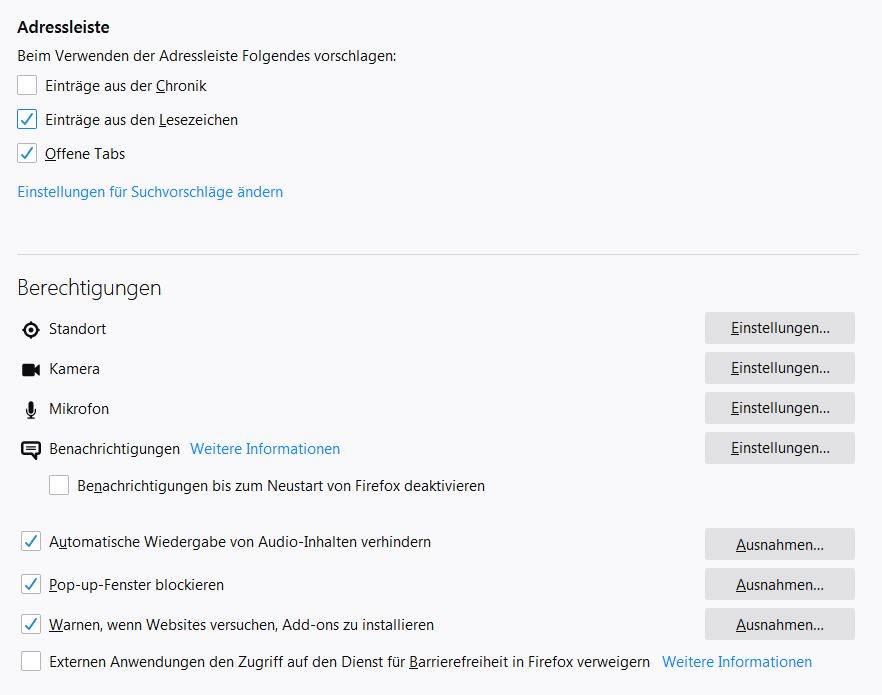
Task: Open Mikrofon Einstellungen button
Action: [x=780, y=408]
